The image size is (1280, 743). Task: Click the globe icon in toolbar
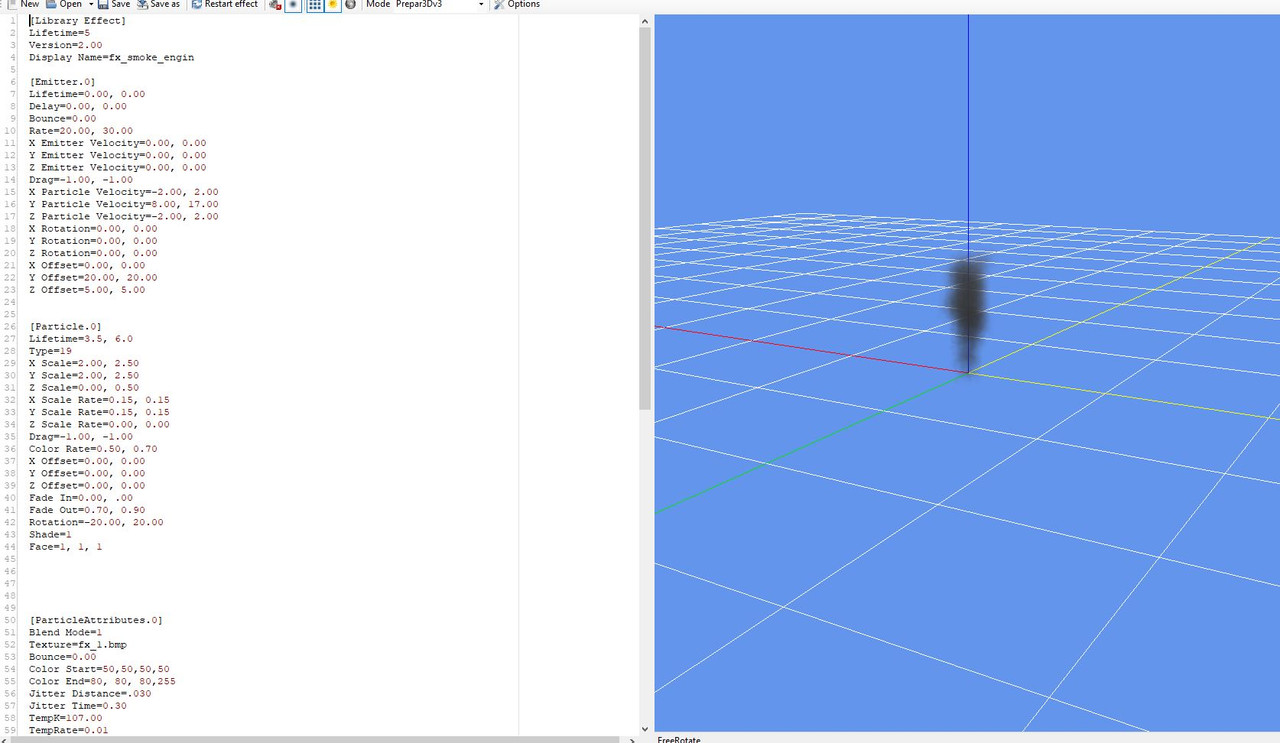(351, 4)
